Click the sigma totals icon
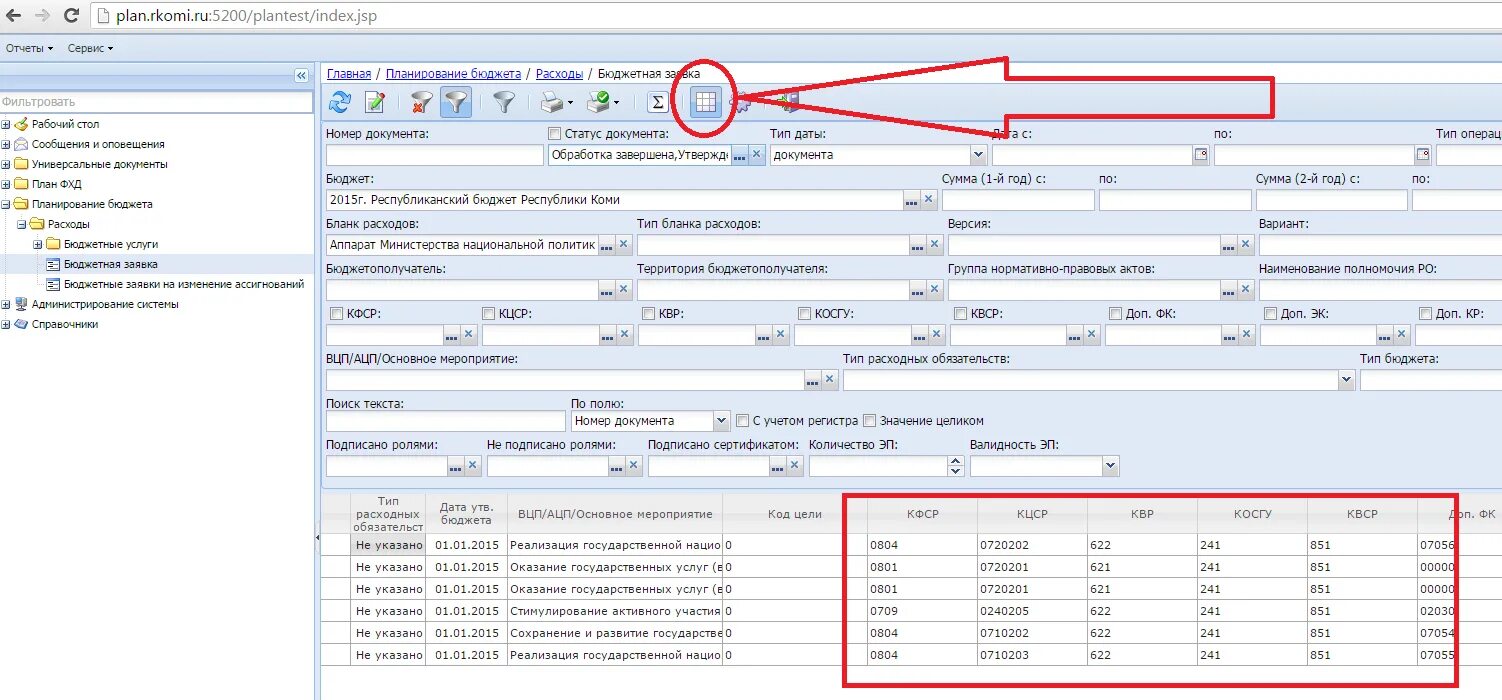The image size is (1502, 700). 657,101
